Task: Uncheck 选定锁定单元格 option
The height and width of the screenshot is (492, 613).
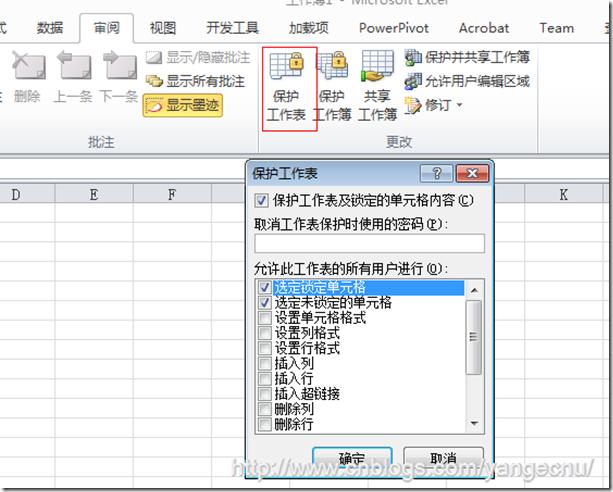Action: pyautogui.click(x=265, y=287)
